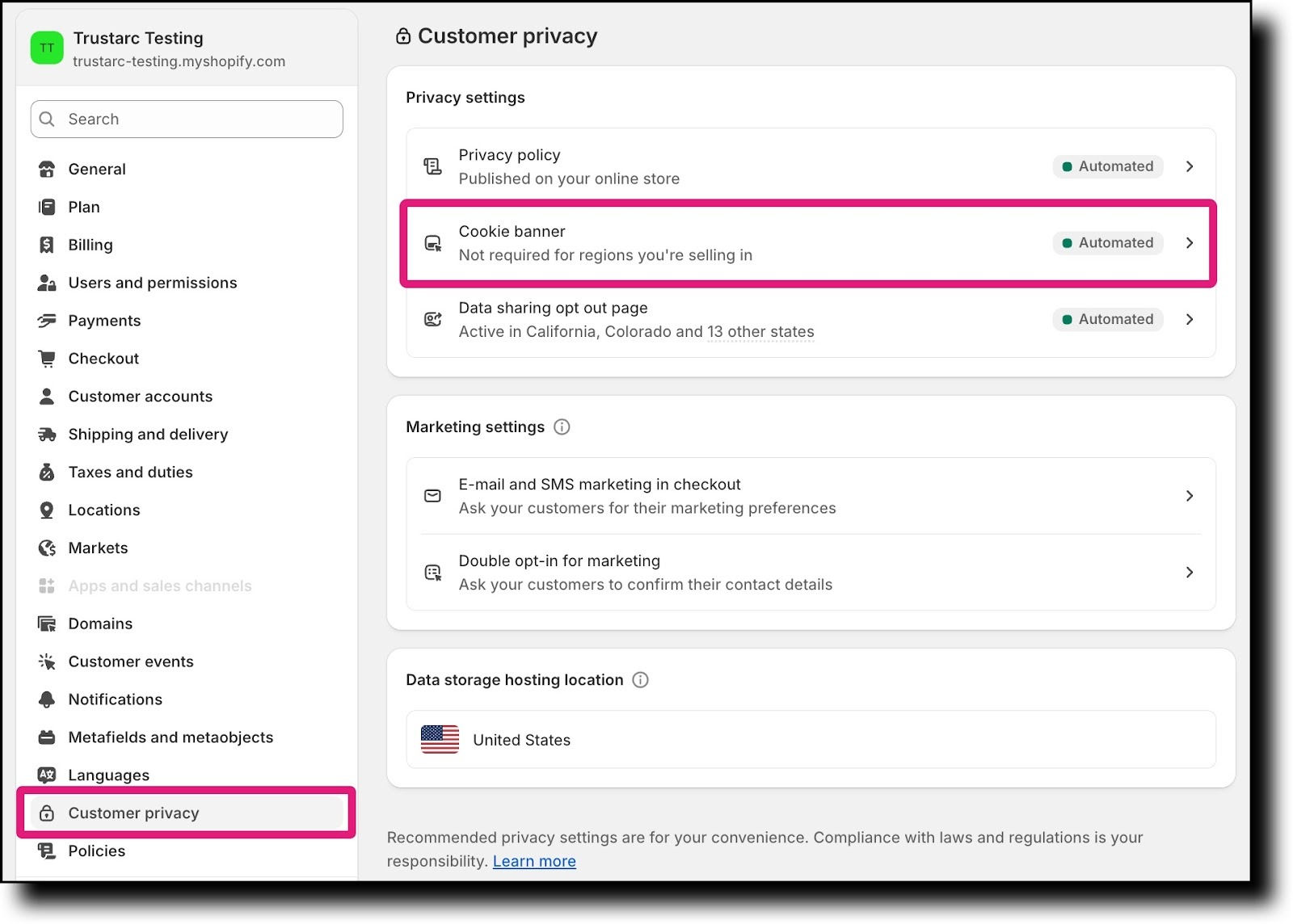Click the Plan sidebar icon
1293x924 pixels.
point(47,208)
